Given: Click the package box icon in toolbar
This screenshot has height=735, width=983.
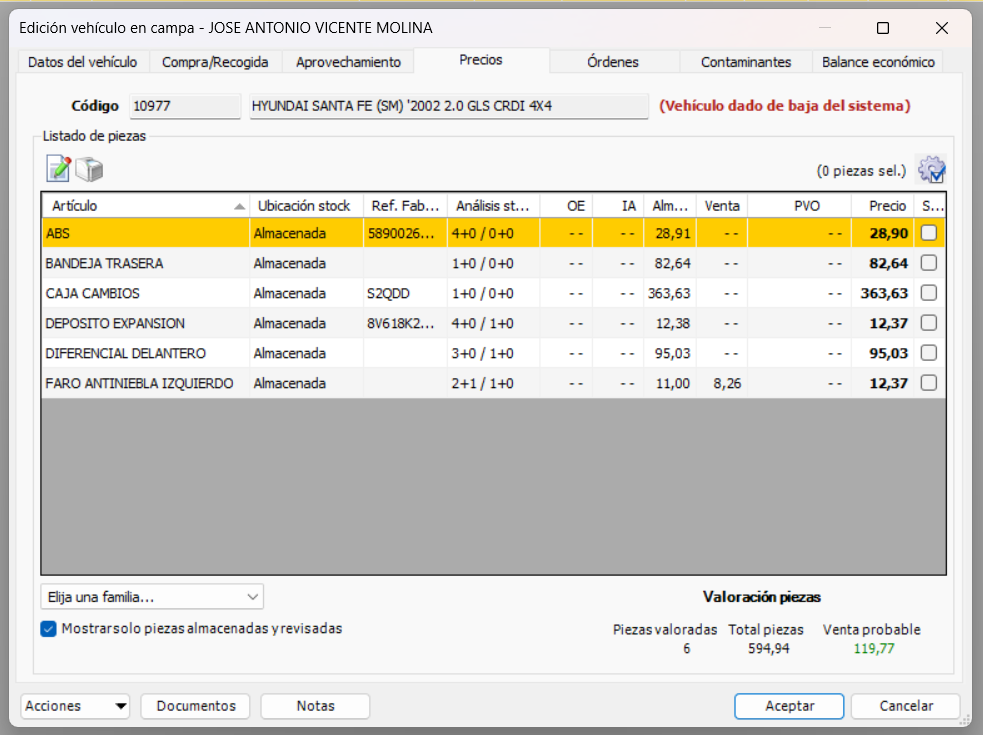Looking at the screenshot, I should (89, 169).
